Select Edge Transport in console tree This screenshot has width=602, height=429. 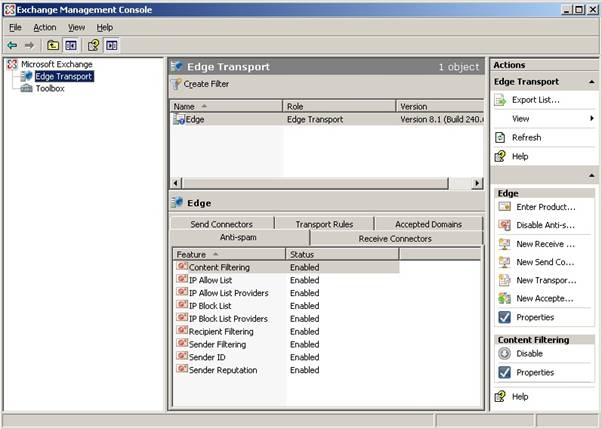(x=64, y=76)
